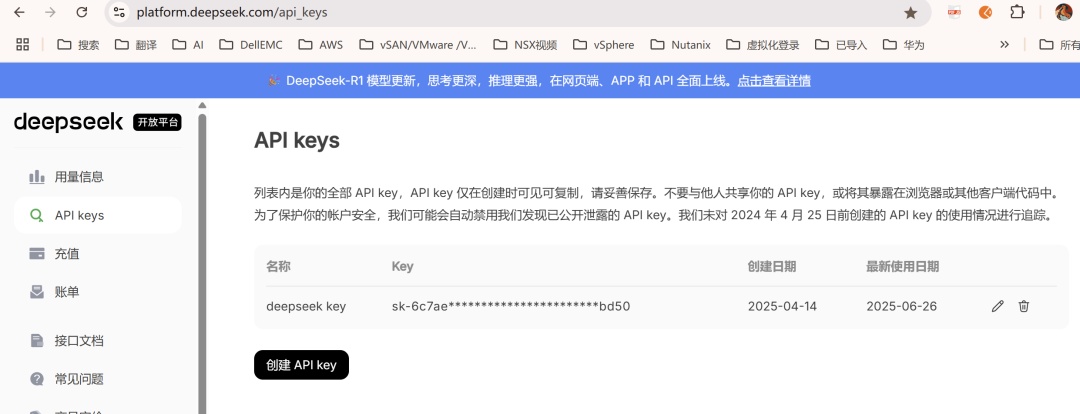Click the orange round extension icon
This screenshot has width=1080, height=414.
point(986,12)
